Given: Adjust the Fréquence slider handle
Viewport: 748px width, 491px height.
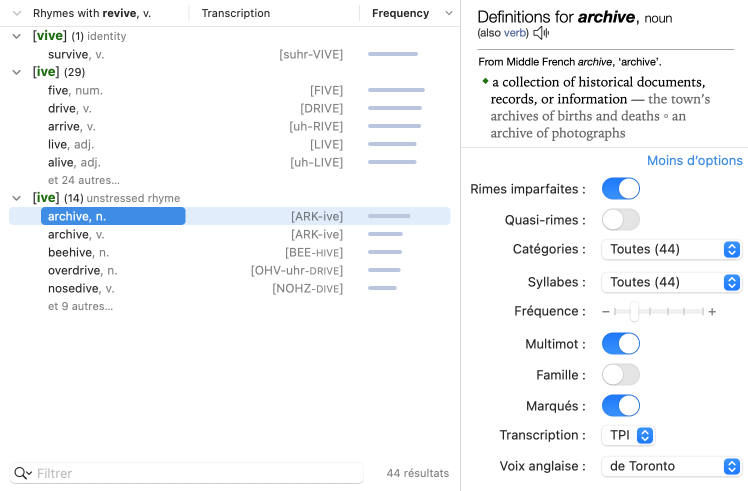Looking at the screenshot, I should pyautogui.click(x=634, y=312).
